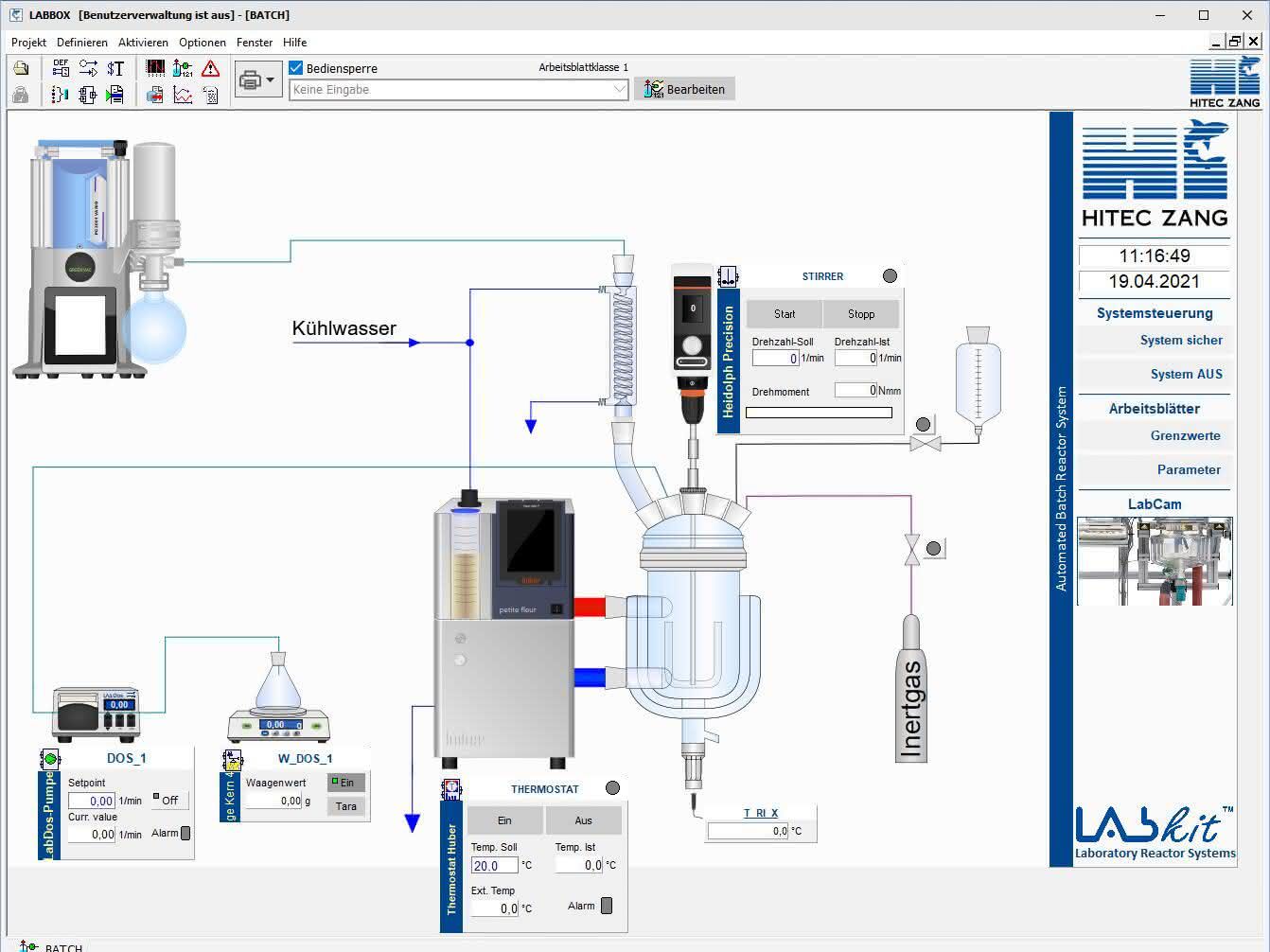Image resolution: width=1270 pixels, height=952 pixels.
Task: Click the Thermostat Alarm indicator
Action: (607, 906)
